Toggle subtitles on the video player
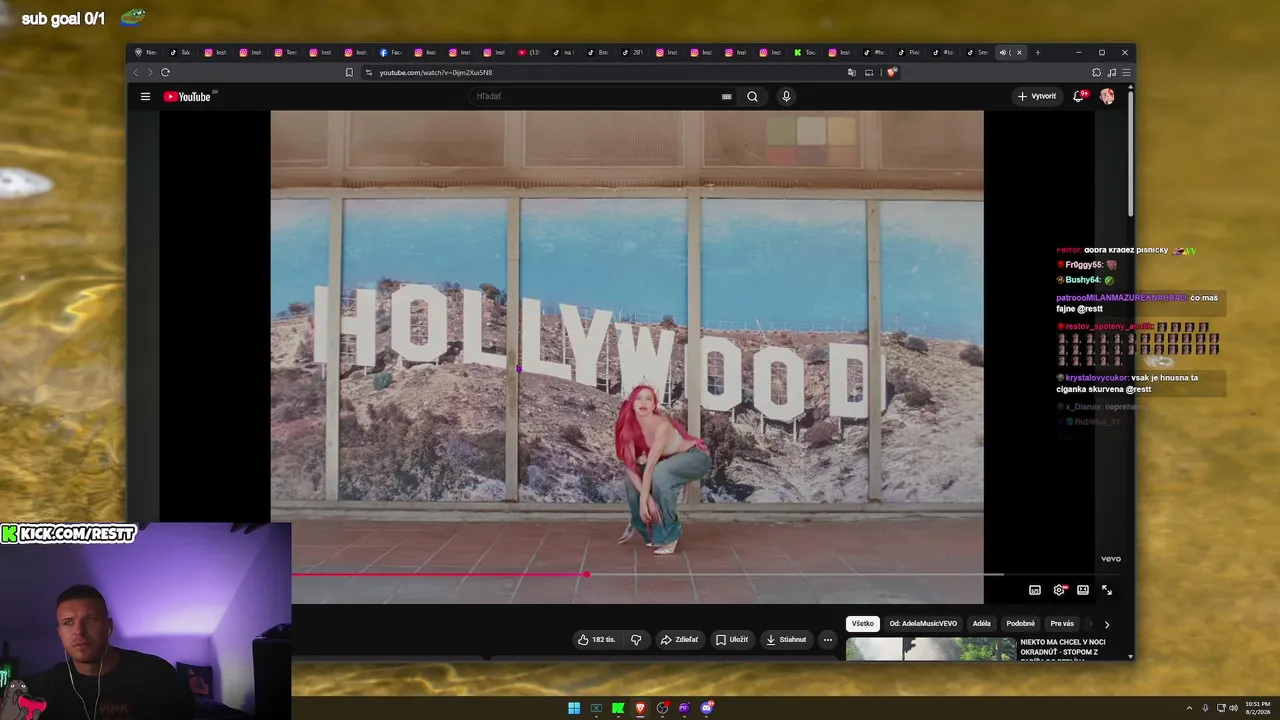 (1035, 590)
